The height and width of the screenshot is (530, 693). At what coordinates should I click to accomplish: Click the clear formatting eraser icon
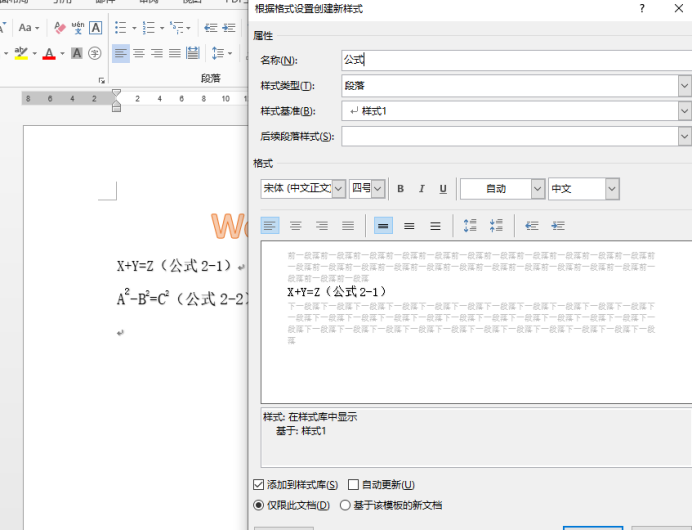point(60,28)
